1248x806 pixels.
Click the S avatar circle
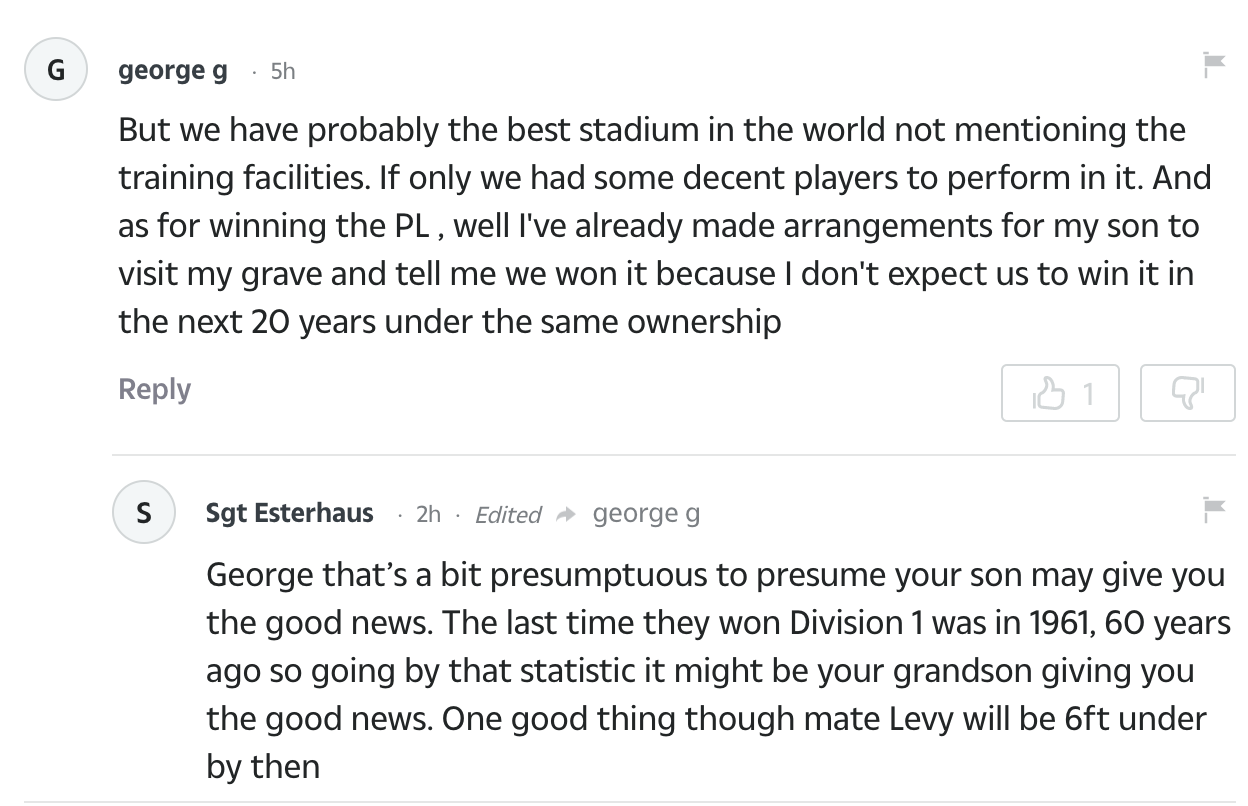coord(144,513)
